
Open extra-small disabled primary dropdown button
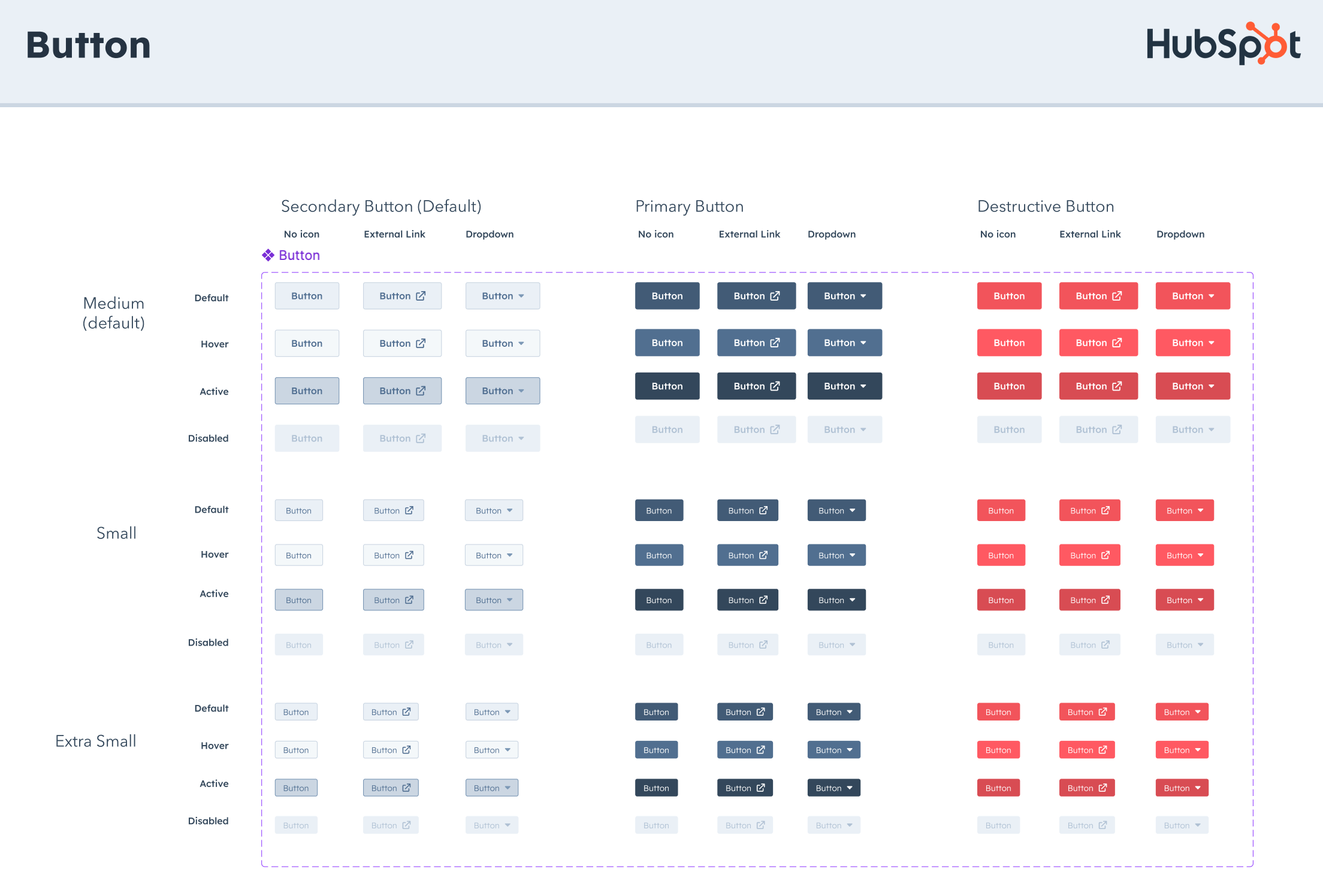tap(834, 825)
